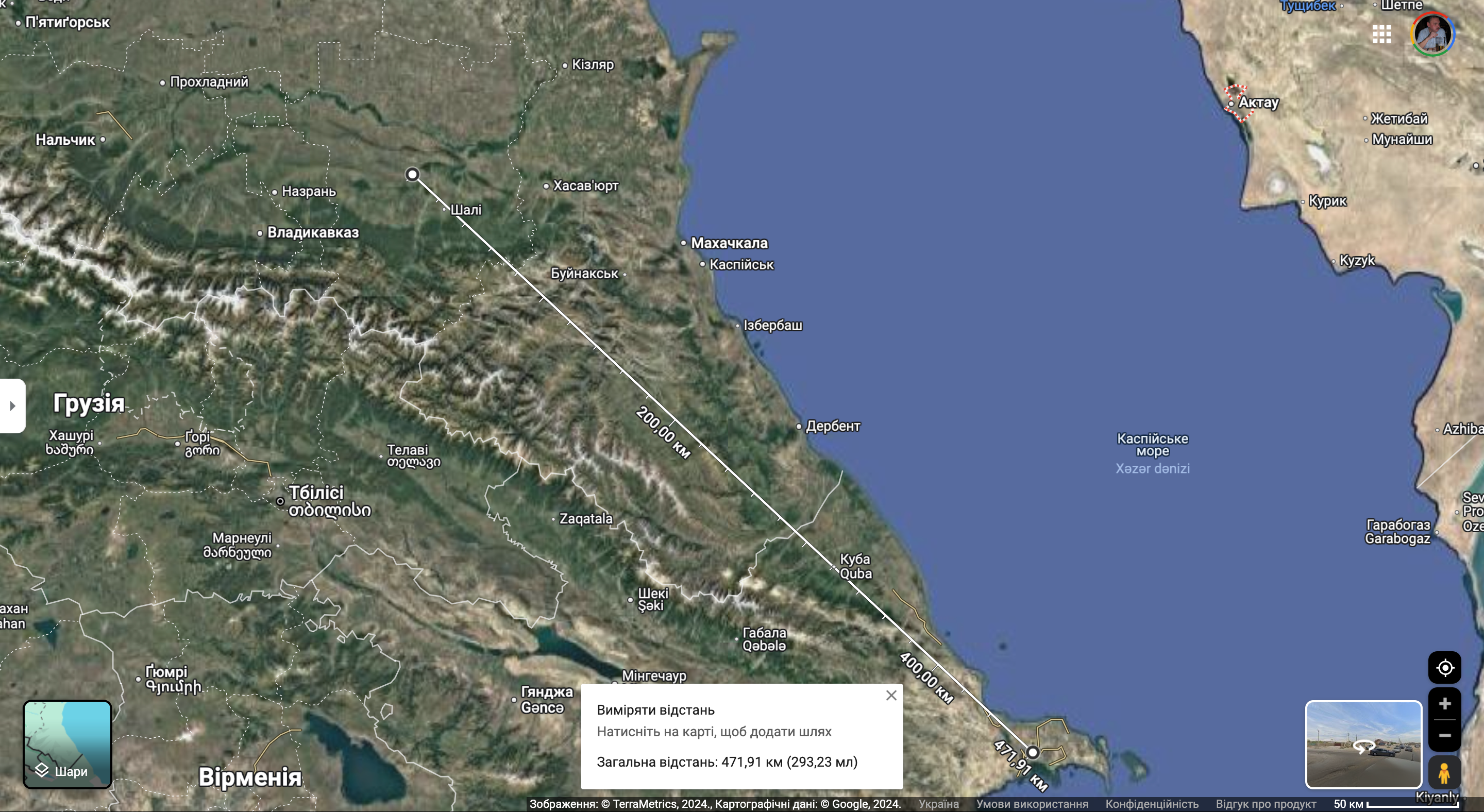Open the Конфіденційність link

[x=1152, y=804]
